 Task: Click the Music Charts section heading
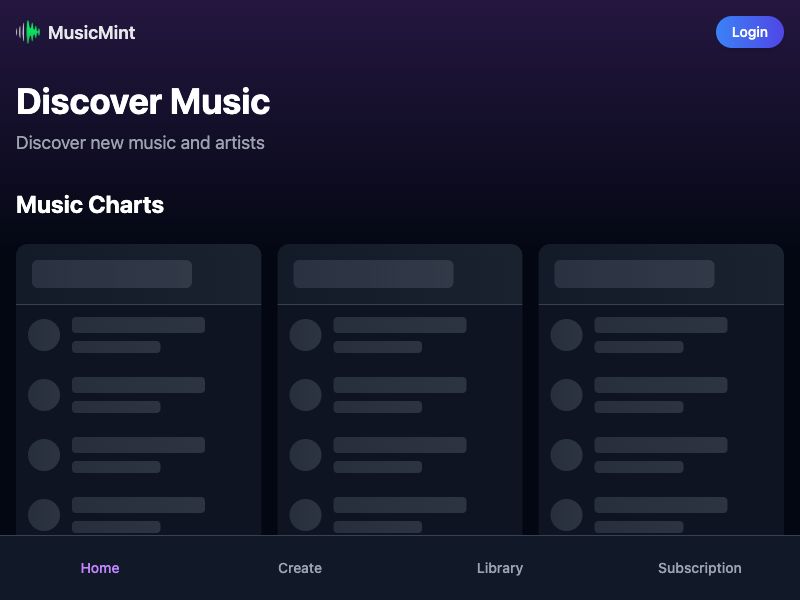coord(90,205)
